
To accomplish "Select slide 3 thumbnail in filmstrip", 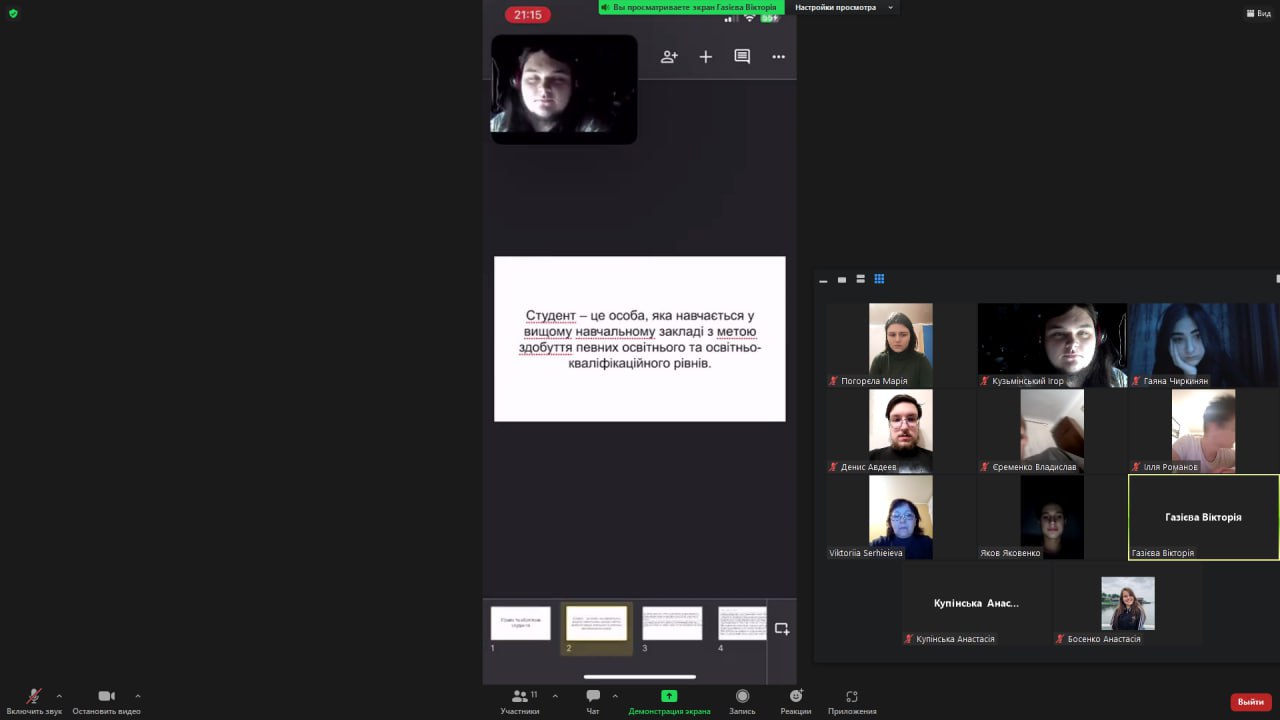I will pos(672,623).
